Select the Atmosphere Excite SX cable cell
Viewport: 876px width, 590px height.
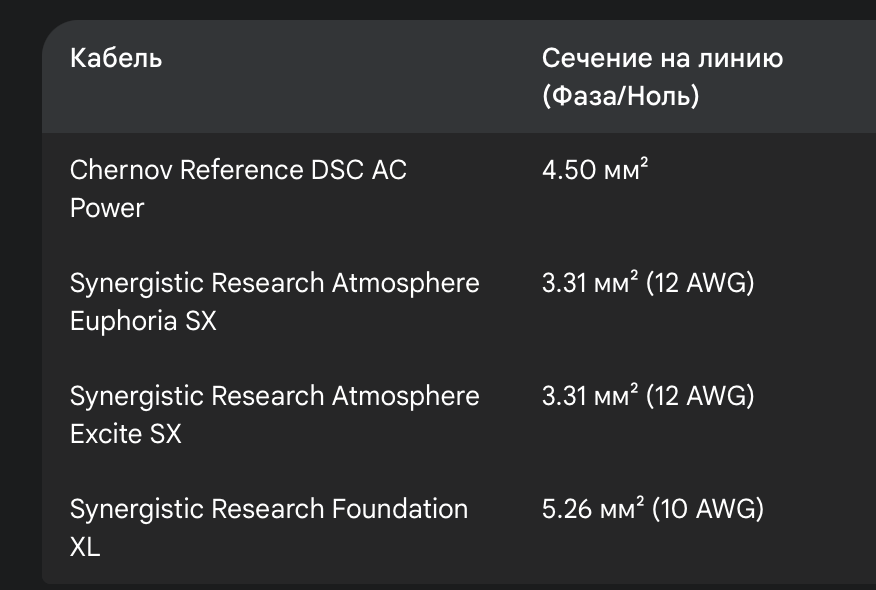pos(274,415)
